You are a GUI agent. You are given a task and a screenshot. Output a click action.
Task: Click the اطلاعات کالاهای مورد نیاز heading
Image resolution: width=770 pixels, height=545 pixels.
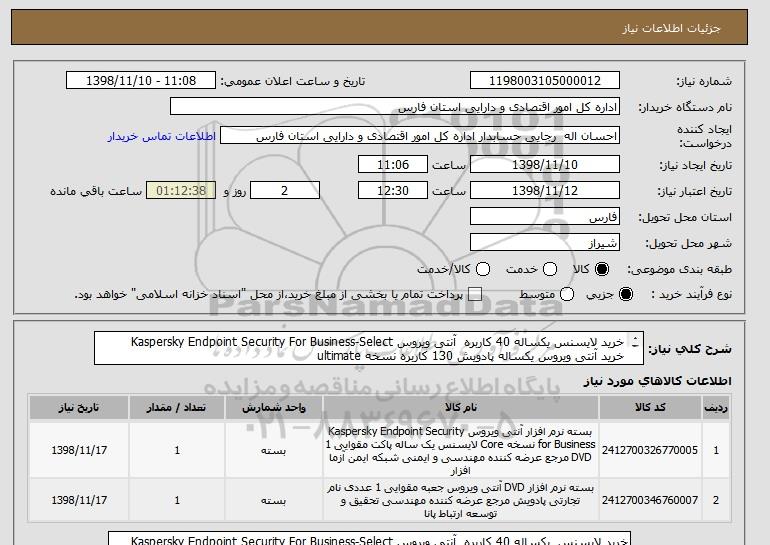point(658,381)
